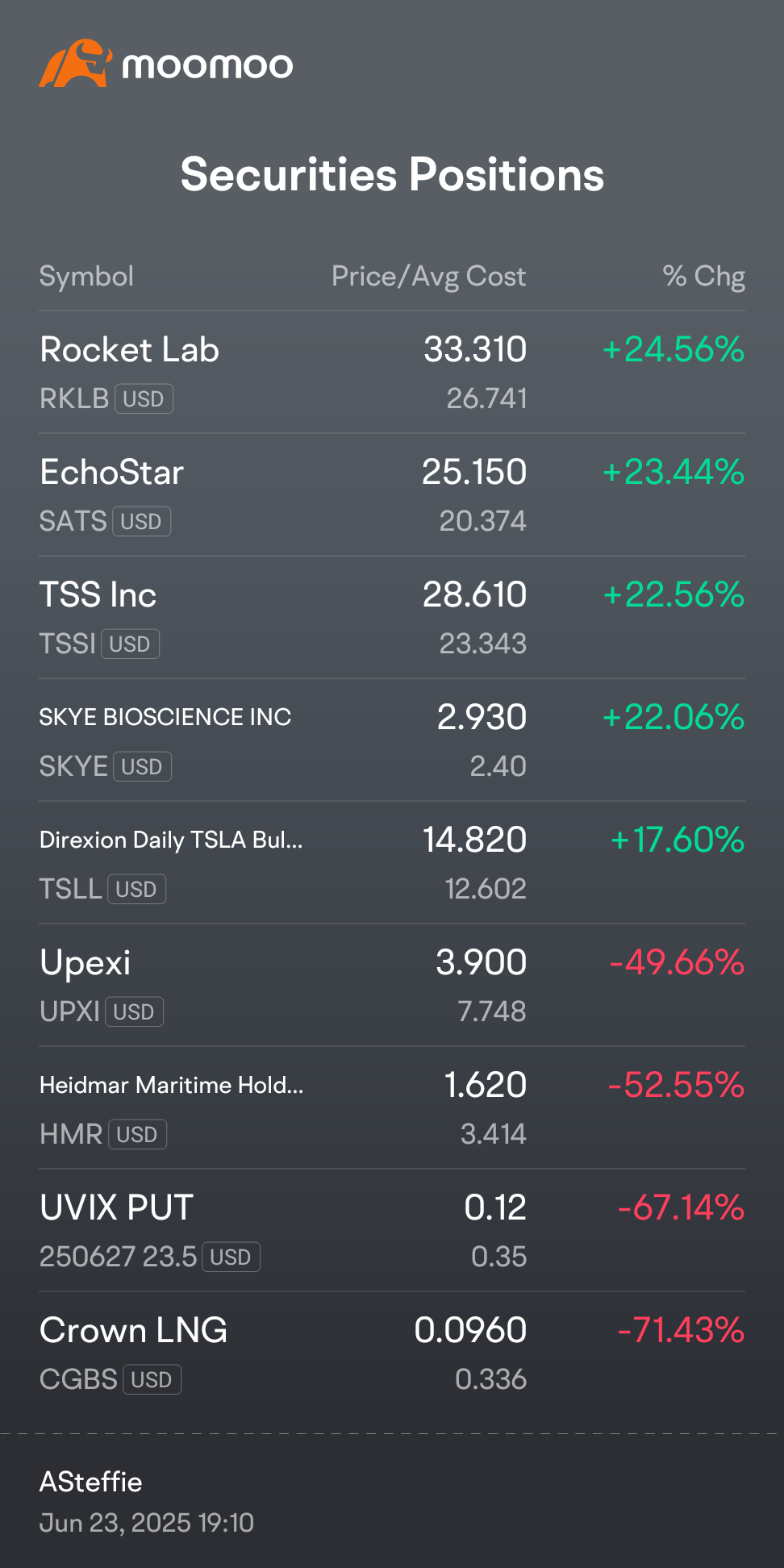Click the Securities Positions title

[x=392, y=175]
